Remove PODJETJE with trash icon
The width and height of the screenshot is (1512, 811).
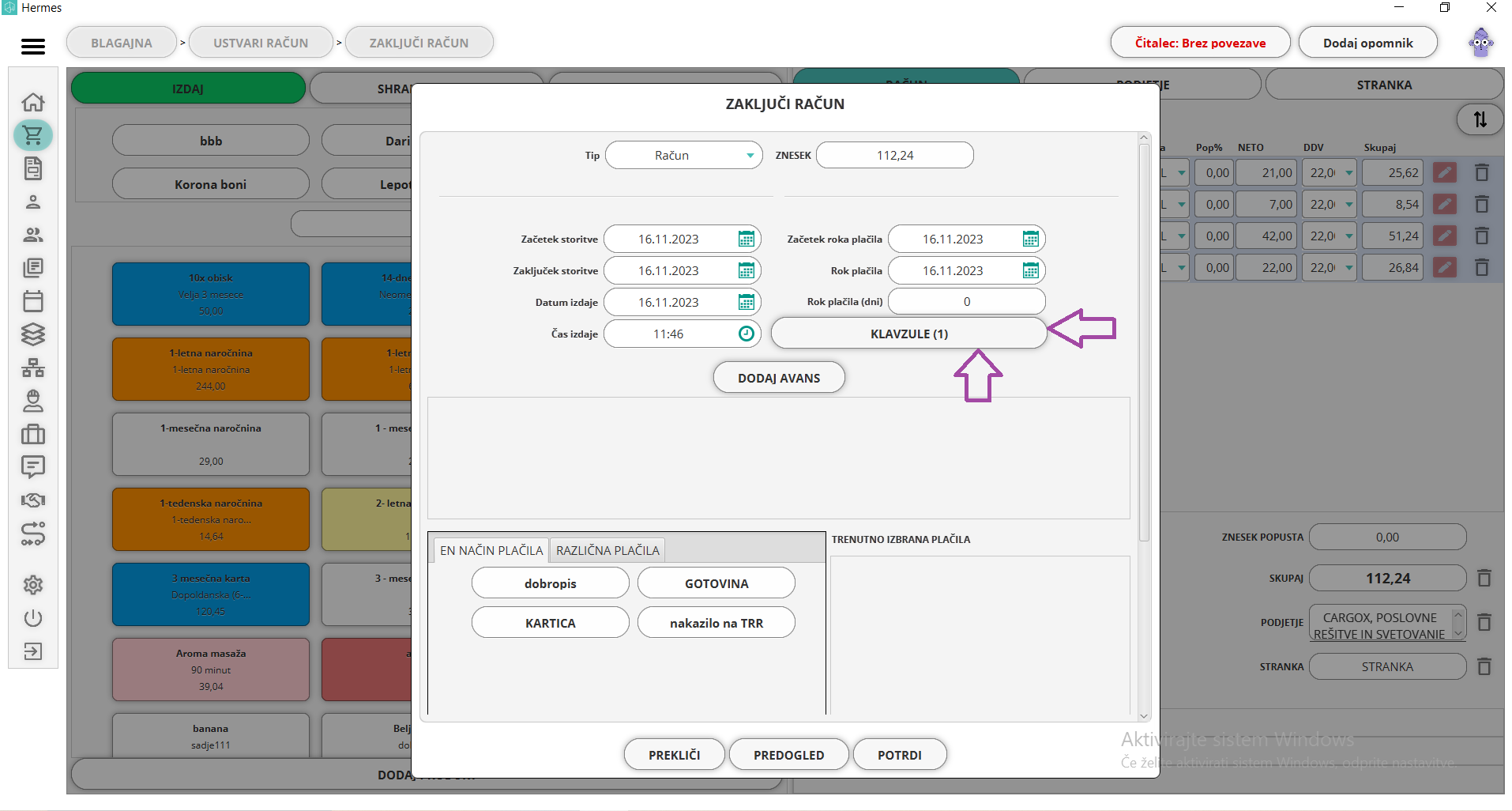click(1484, 622)
